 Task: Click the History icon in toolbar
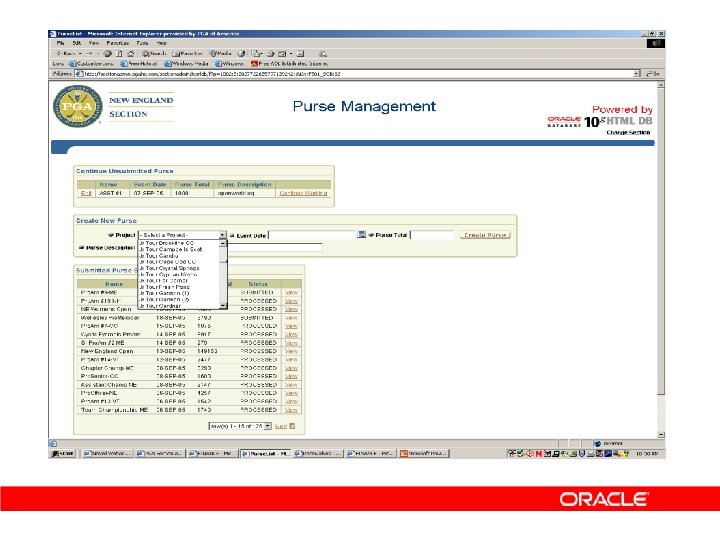pos(242,54)
